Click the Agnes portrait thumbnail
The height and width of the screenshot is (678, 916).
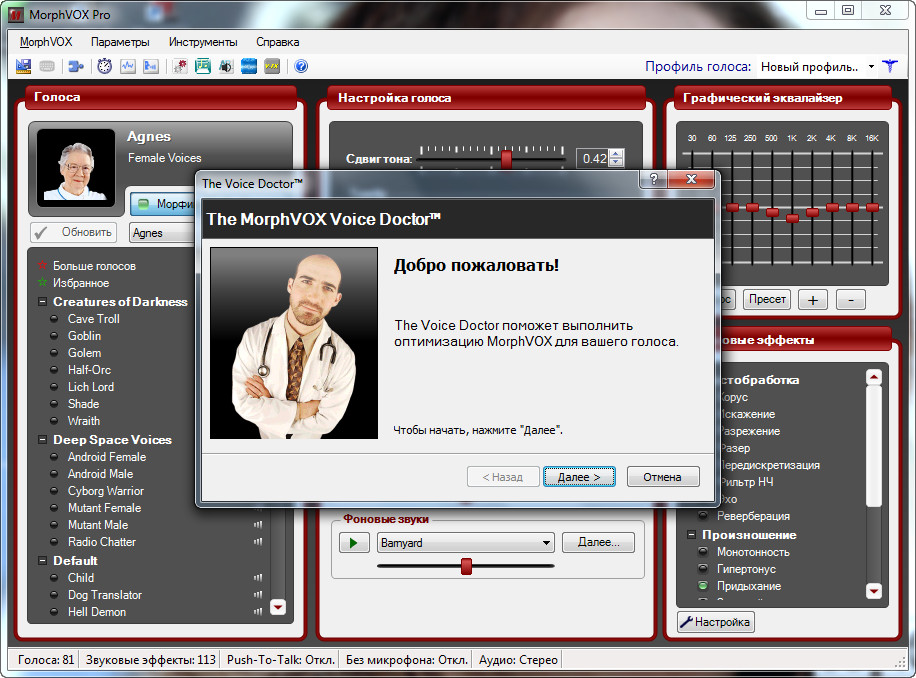[76, 168]
